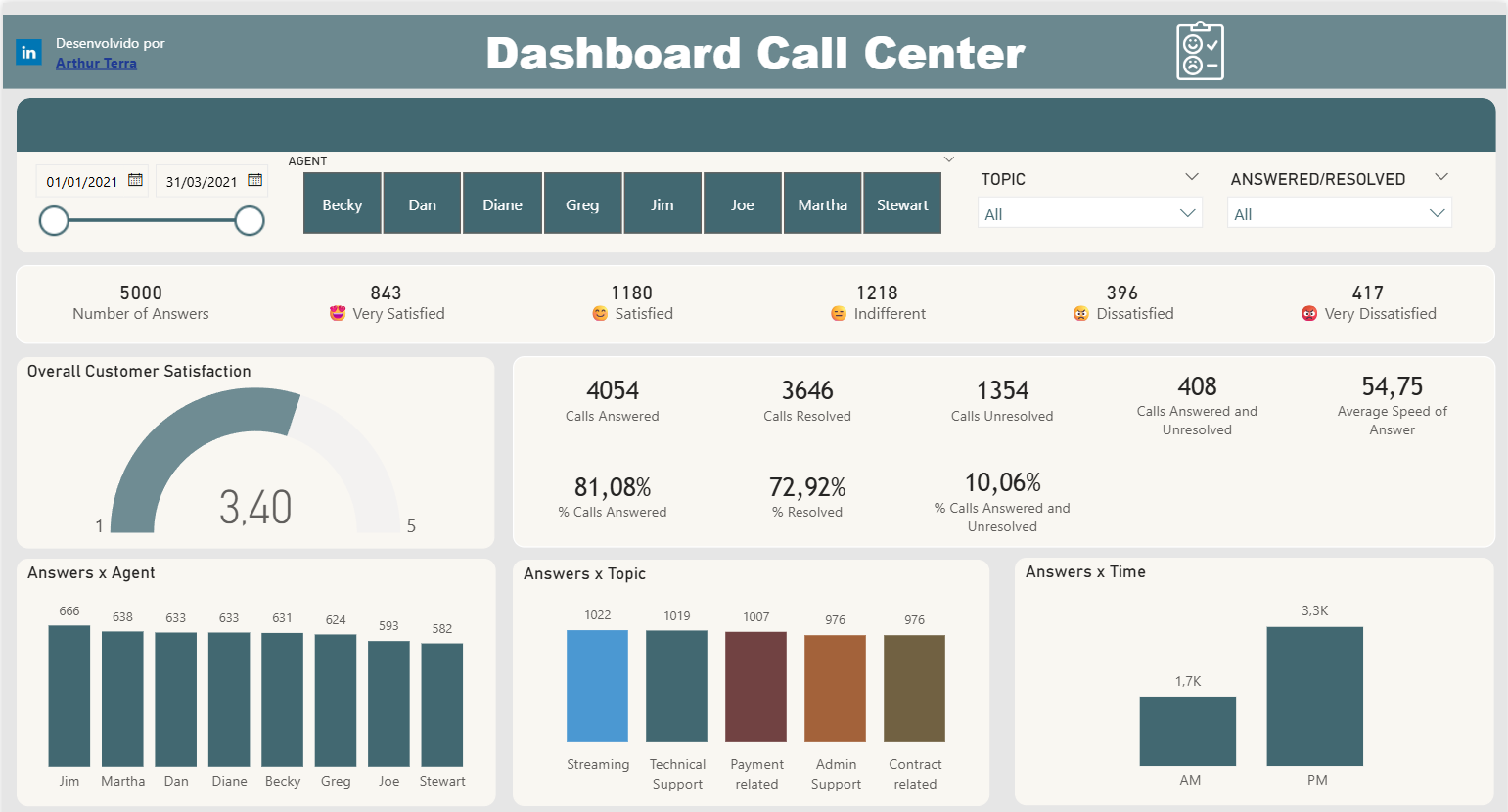The width and height of the screenshot is (1508, 812).
Task: Click the start date 01/01/2021 field
Action: [x=82, y=182]
